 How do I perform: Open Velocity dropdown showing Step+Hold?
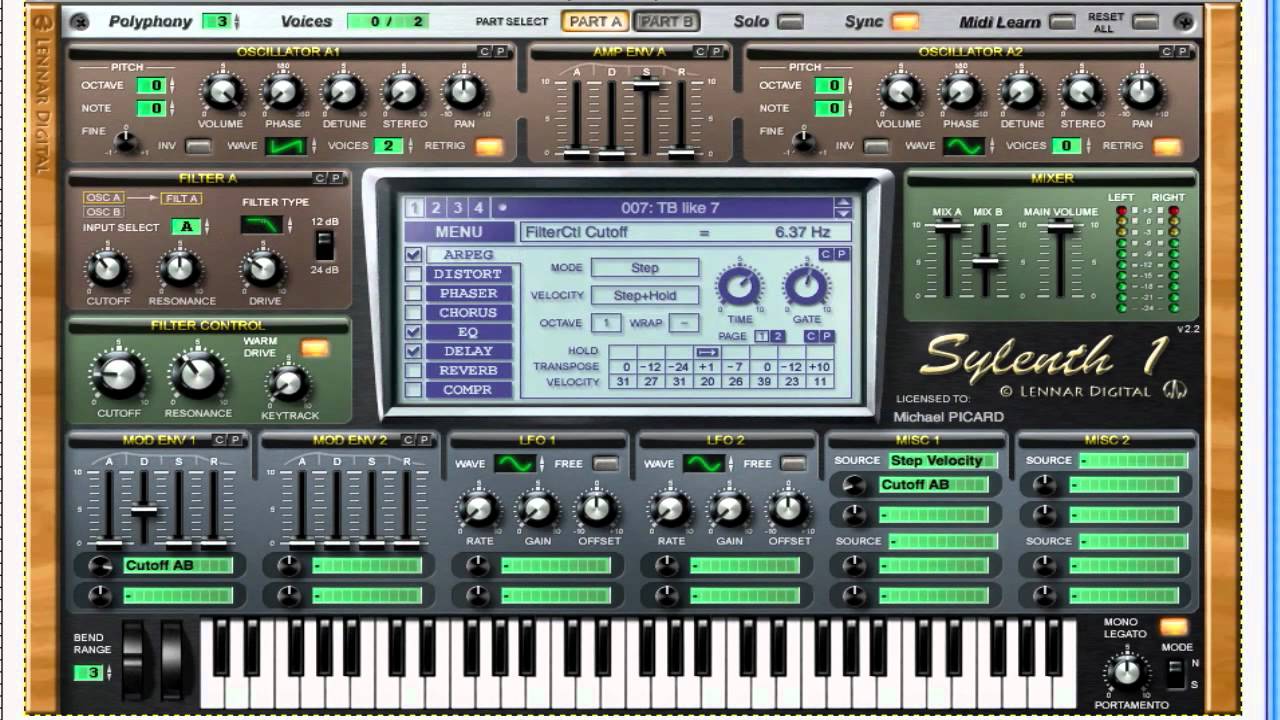(x=645, y=295)
